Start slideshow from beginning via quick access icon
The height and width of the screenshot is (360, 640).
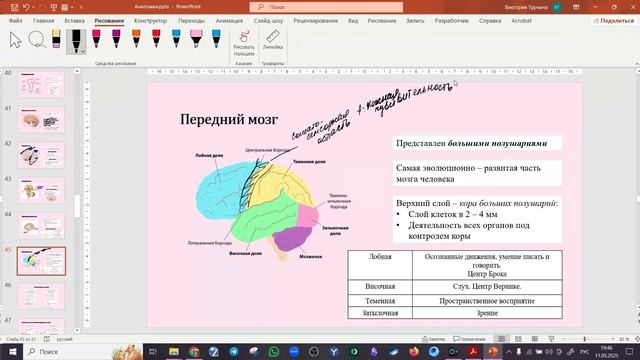tap(53, 7)
